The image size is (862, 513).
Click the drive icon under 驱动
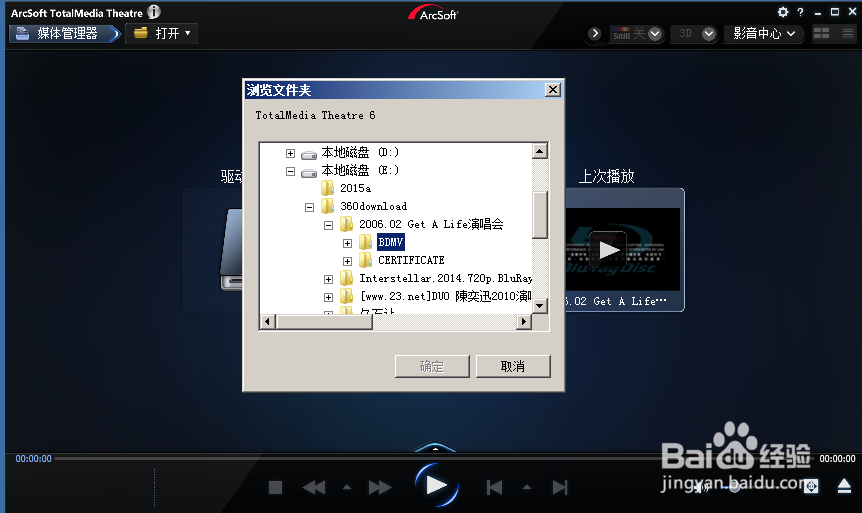click(x=232, y=250)
